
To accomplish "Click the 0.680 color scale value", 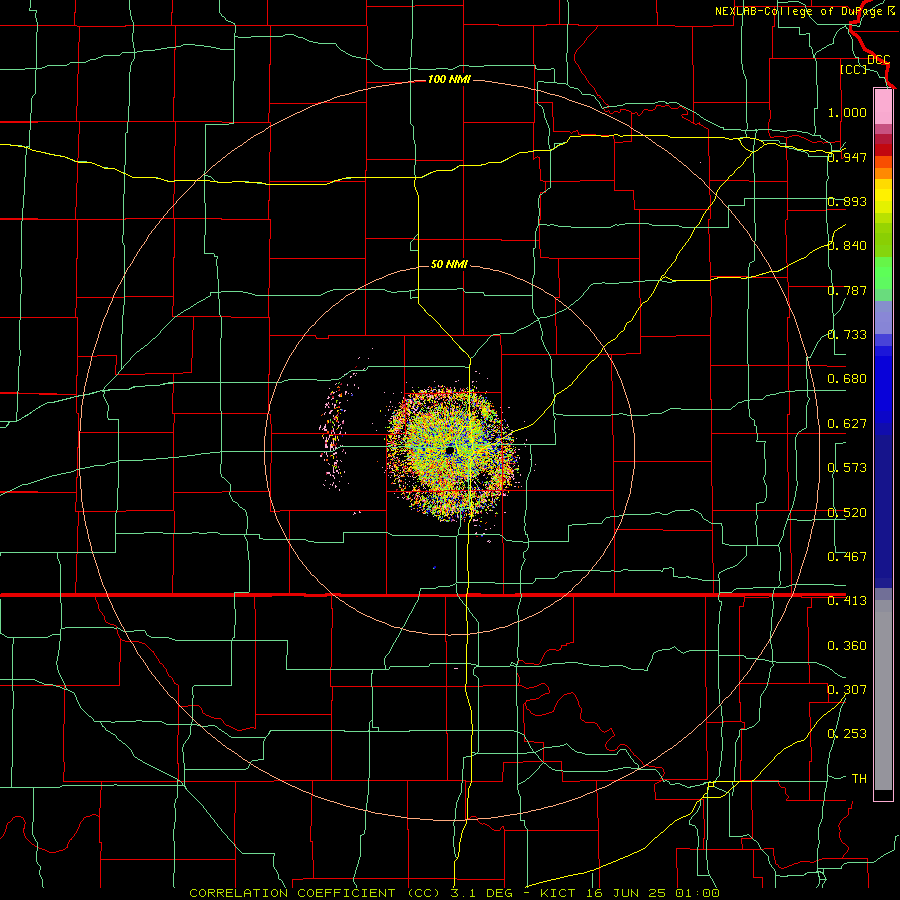I will [x=847, y=379].
